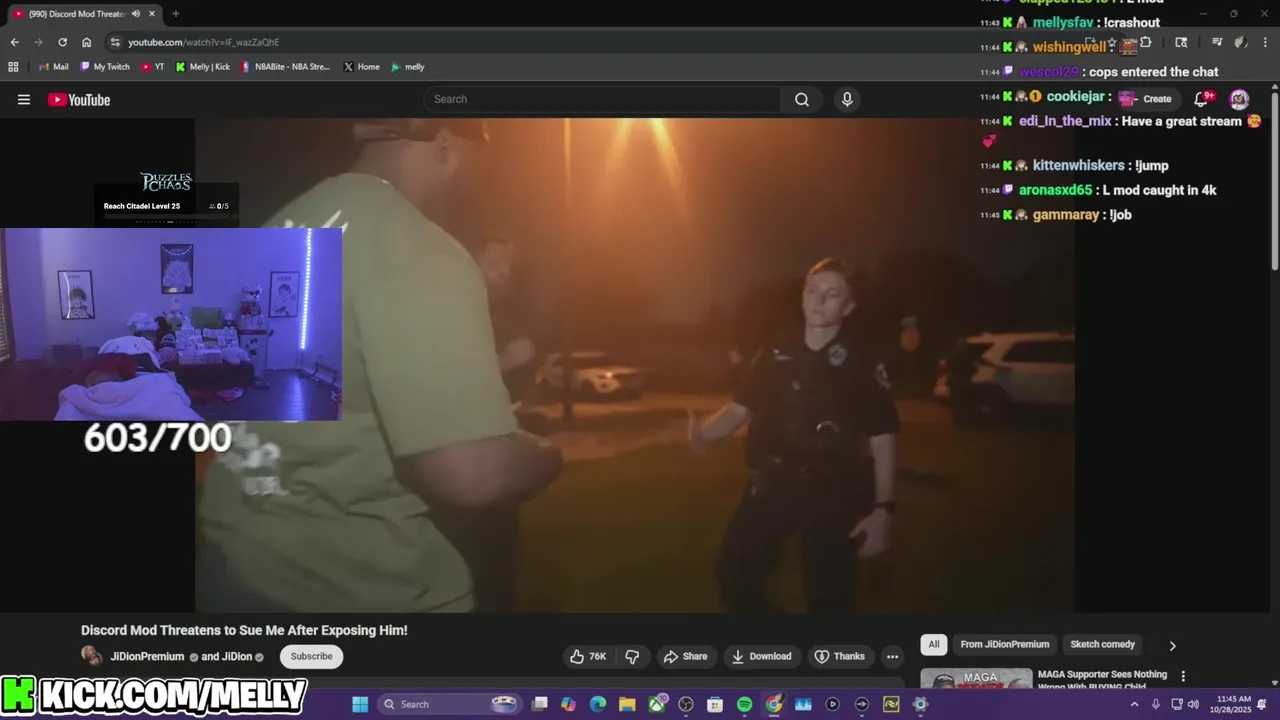
Task: Click the YouTube search magnifier button
Action: click(802, 99)
